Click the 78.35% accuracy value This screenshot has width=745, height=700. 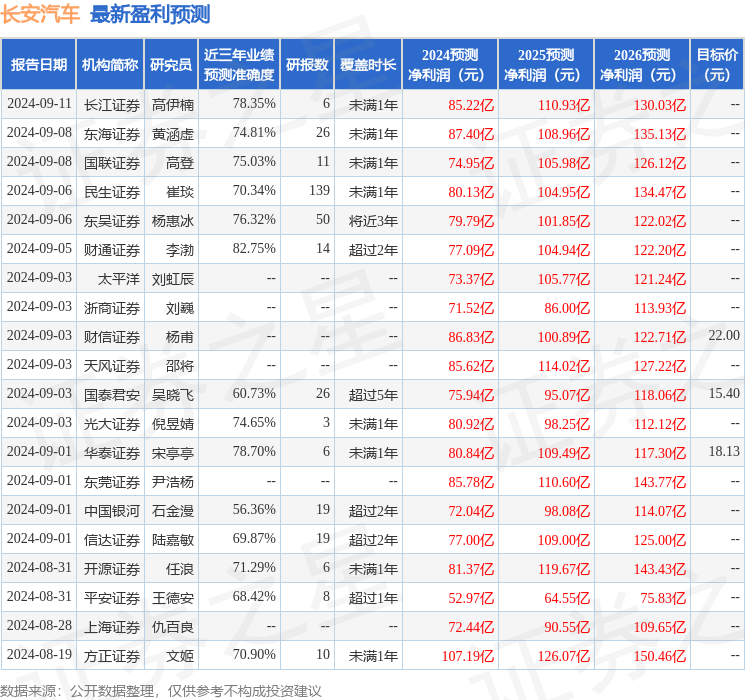pos(254,103)
